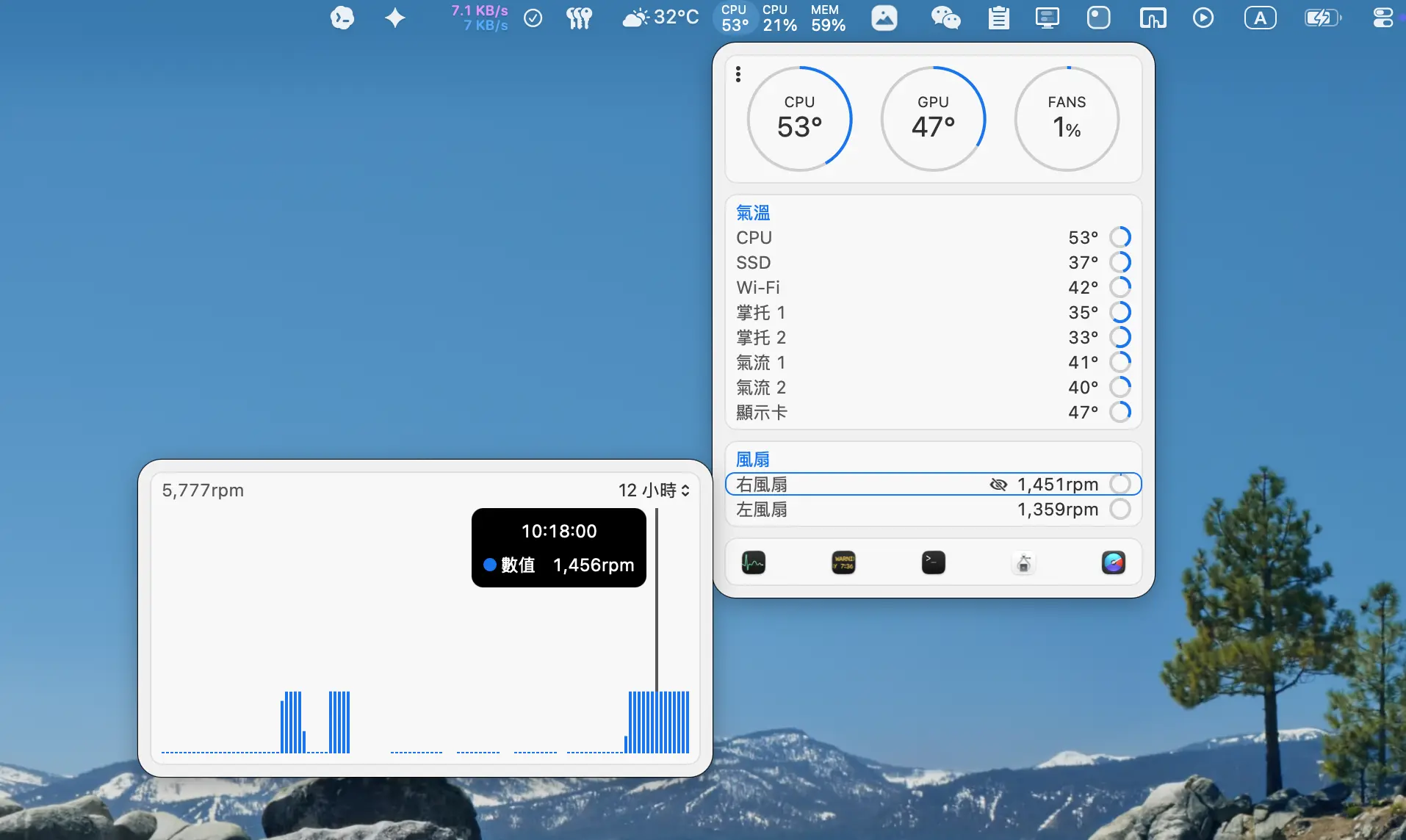This screenshot has width=1406, height=840.
Task: Click the 氣溫 section header
Action: click(x=753, y=213)
